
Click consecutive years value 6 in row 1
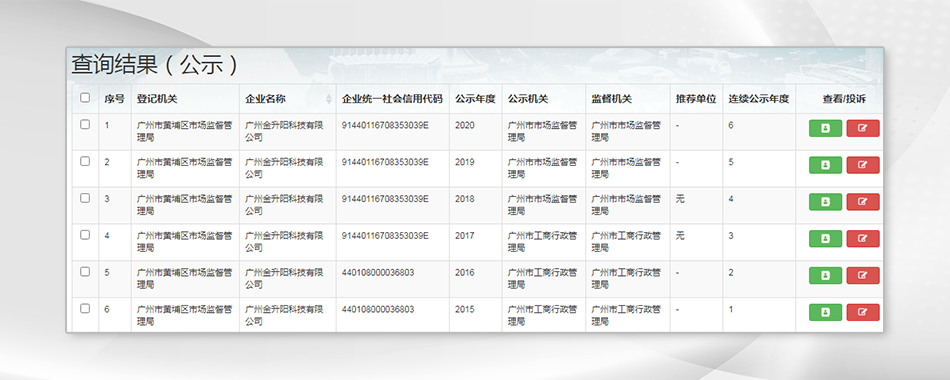(x=731, y=125)
